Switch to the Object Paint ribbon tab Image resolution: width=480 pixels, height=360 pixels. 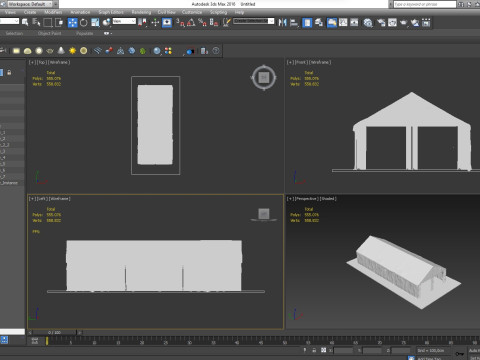point(49,33)
